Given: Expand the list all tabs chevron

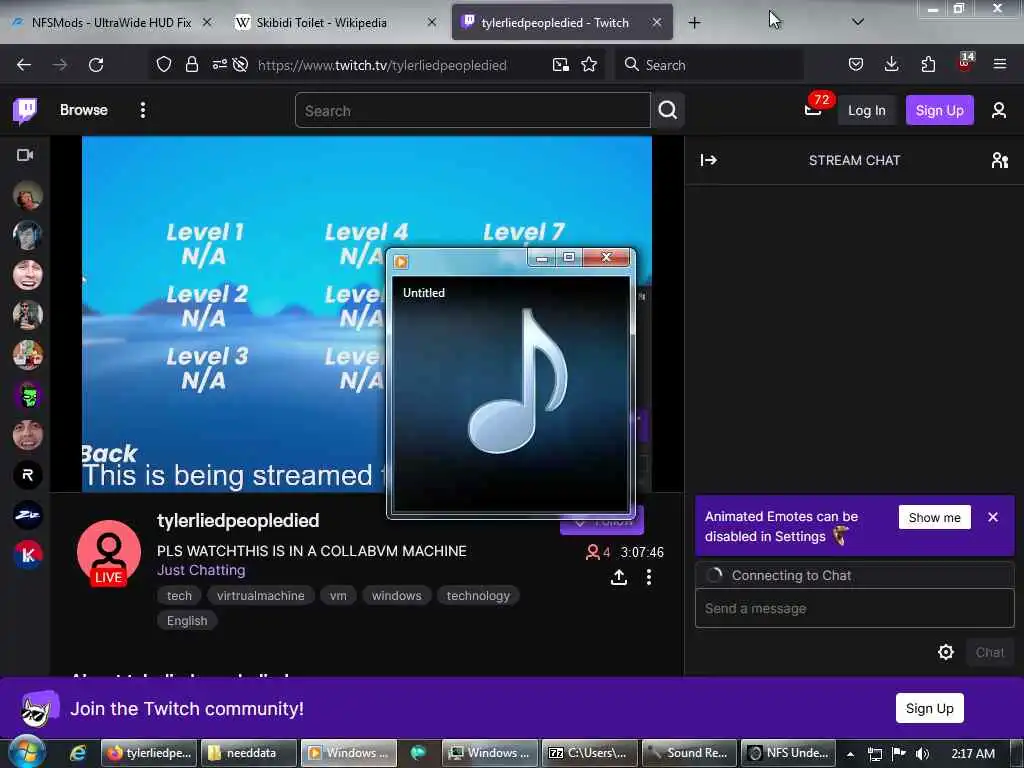Looking at the screenshot, I should [x=858, y=22].
